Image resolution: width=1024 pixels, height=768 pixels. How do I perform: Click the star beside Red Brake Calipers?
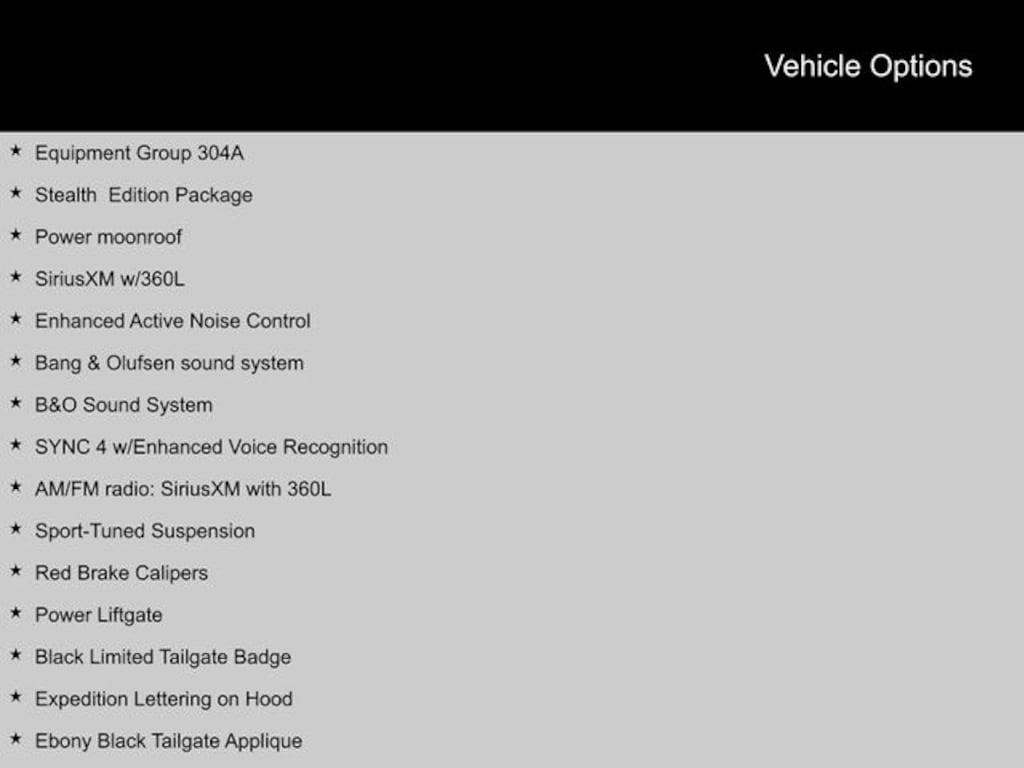[15, 572]
